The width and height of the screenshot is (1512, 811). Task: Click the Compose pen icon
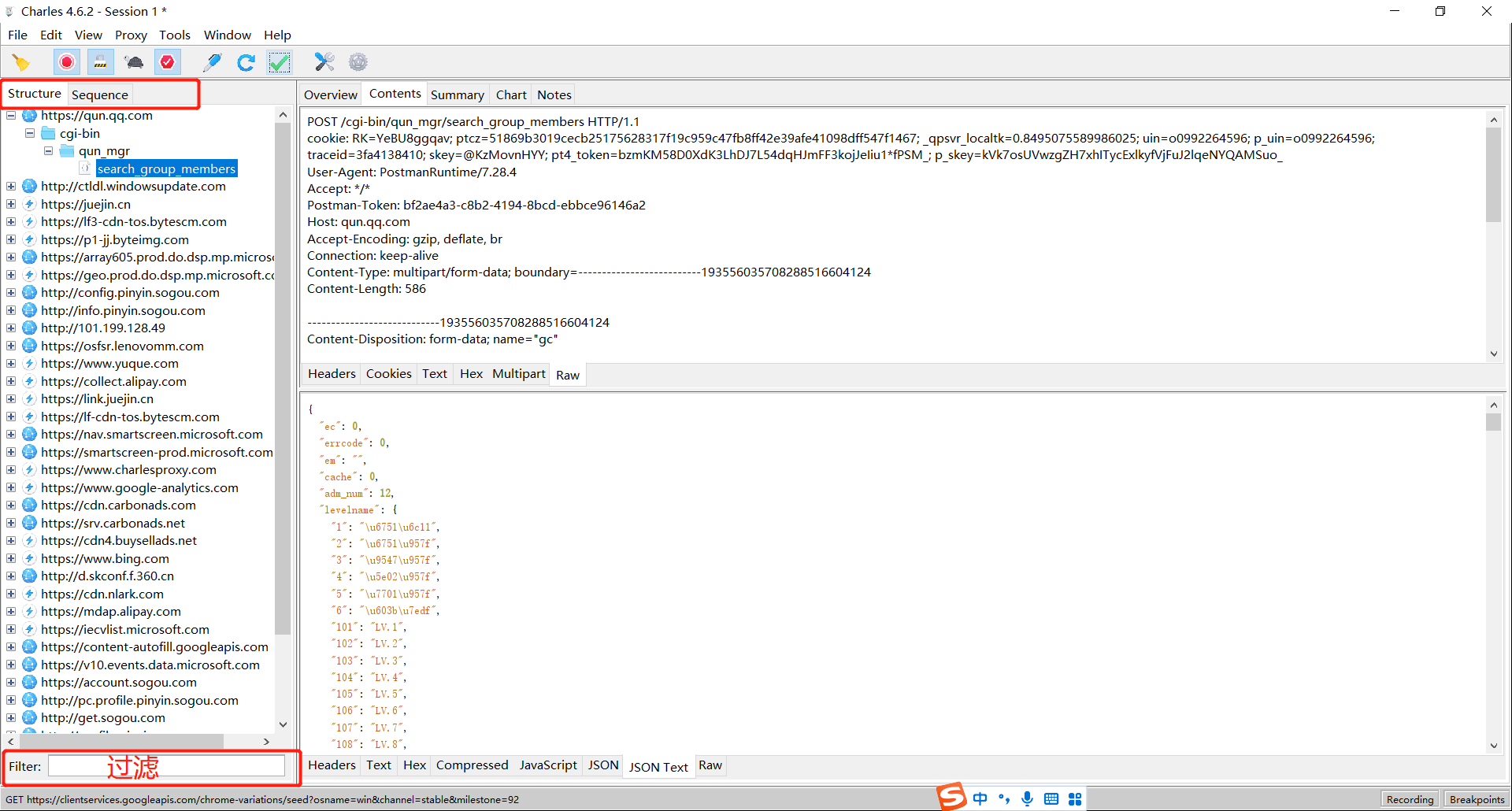(x=212, y=62)
